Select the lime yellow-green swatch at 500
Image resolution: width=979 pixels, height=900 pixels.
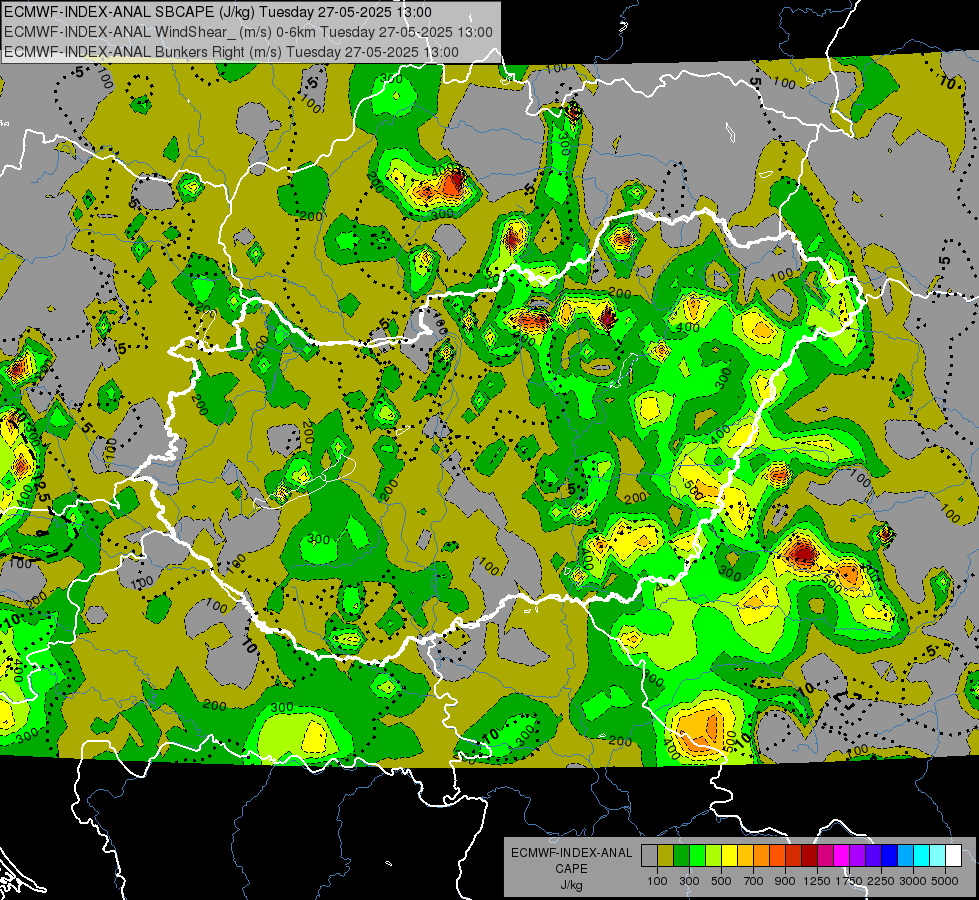(713, 856)
